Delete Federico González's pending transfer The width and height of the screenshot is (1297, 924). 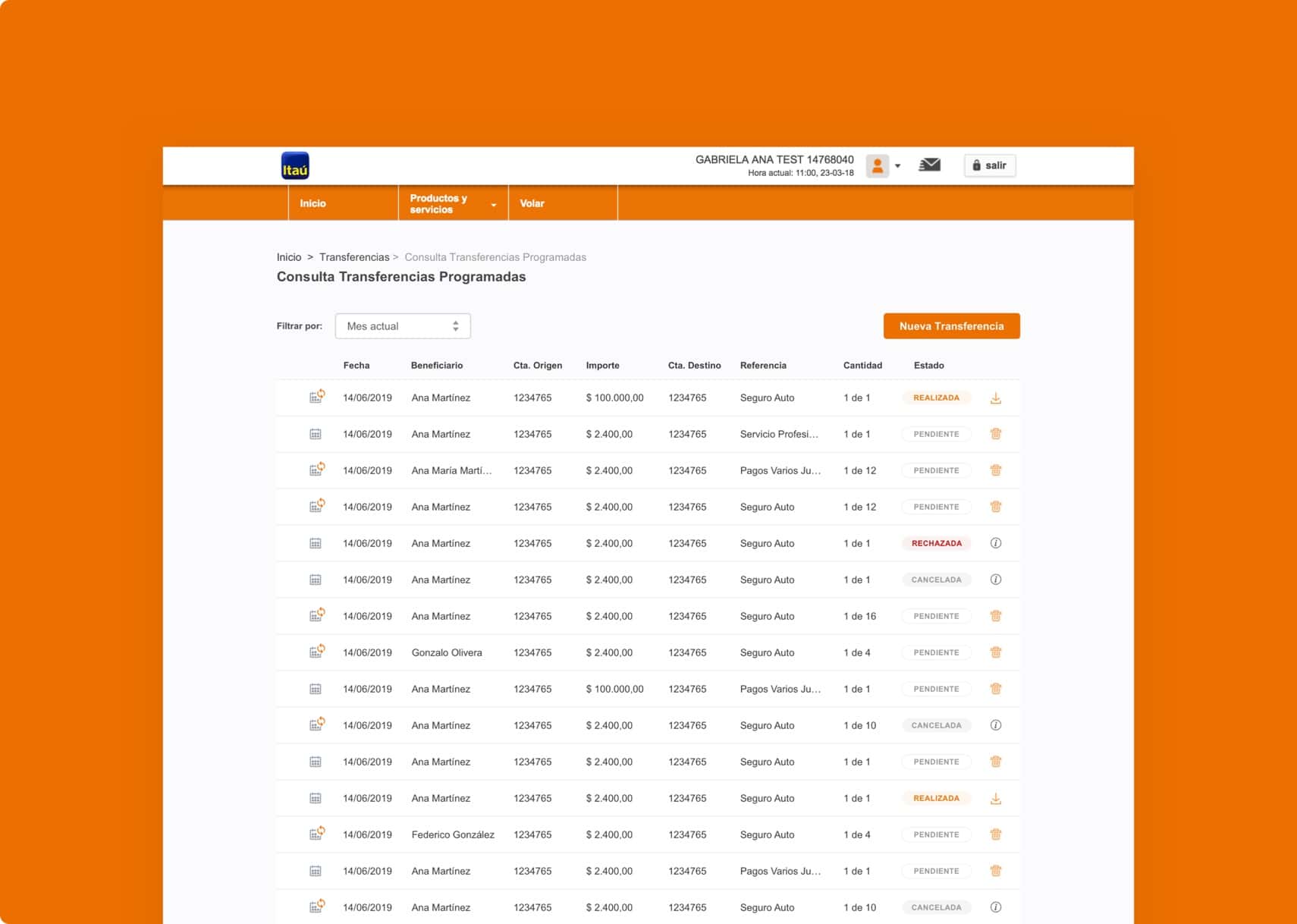point(995,834)
